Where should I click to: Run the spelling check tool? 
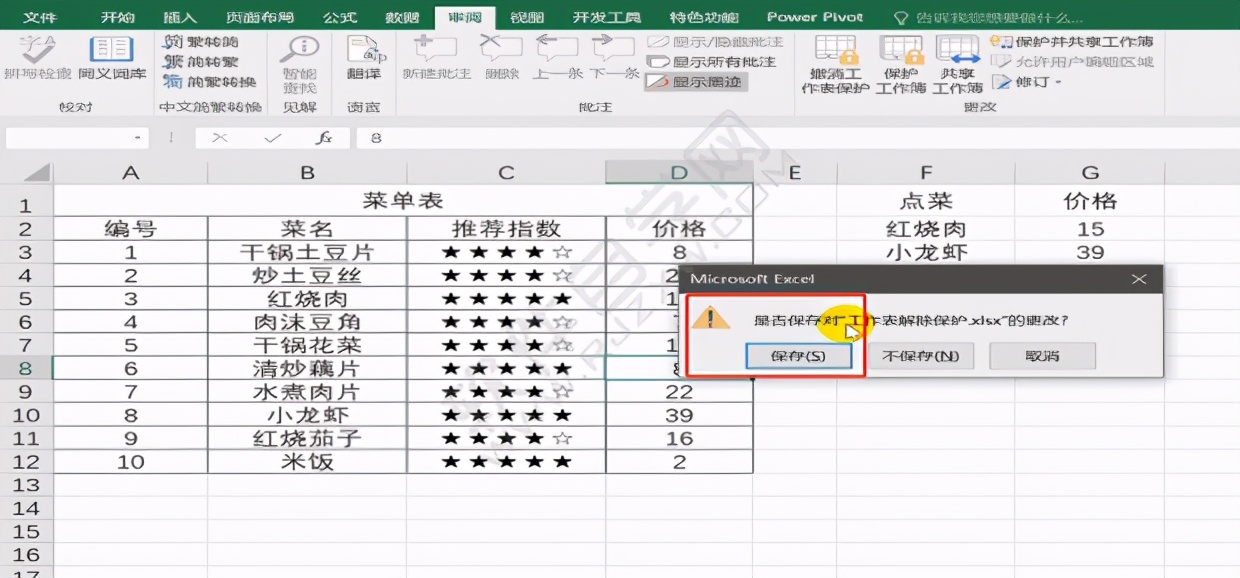click(38, 60)
